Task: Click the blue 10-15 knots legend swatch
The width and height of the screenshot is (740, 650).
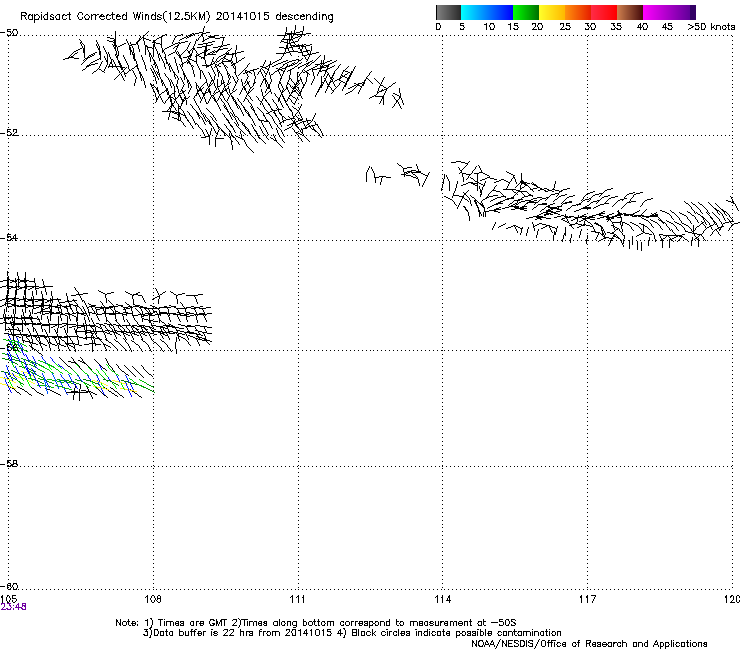Action: [500, 12]
